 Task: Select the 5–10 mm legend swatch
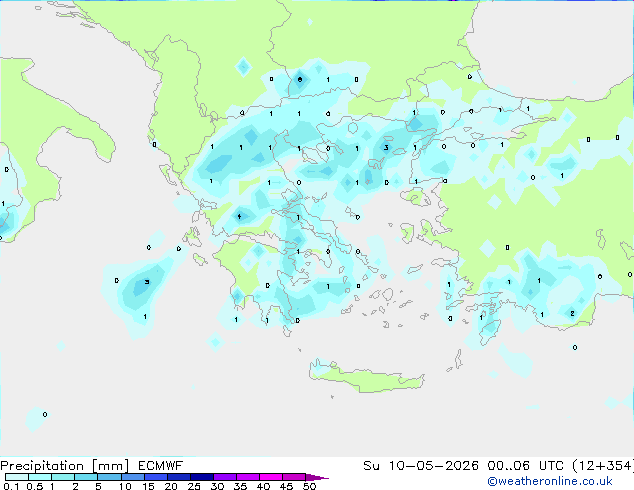(109, 477)
